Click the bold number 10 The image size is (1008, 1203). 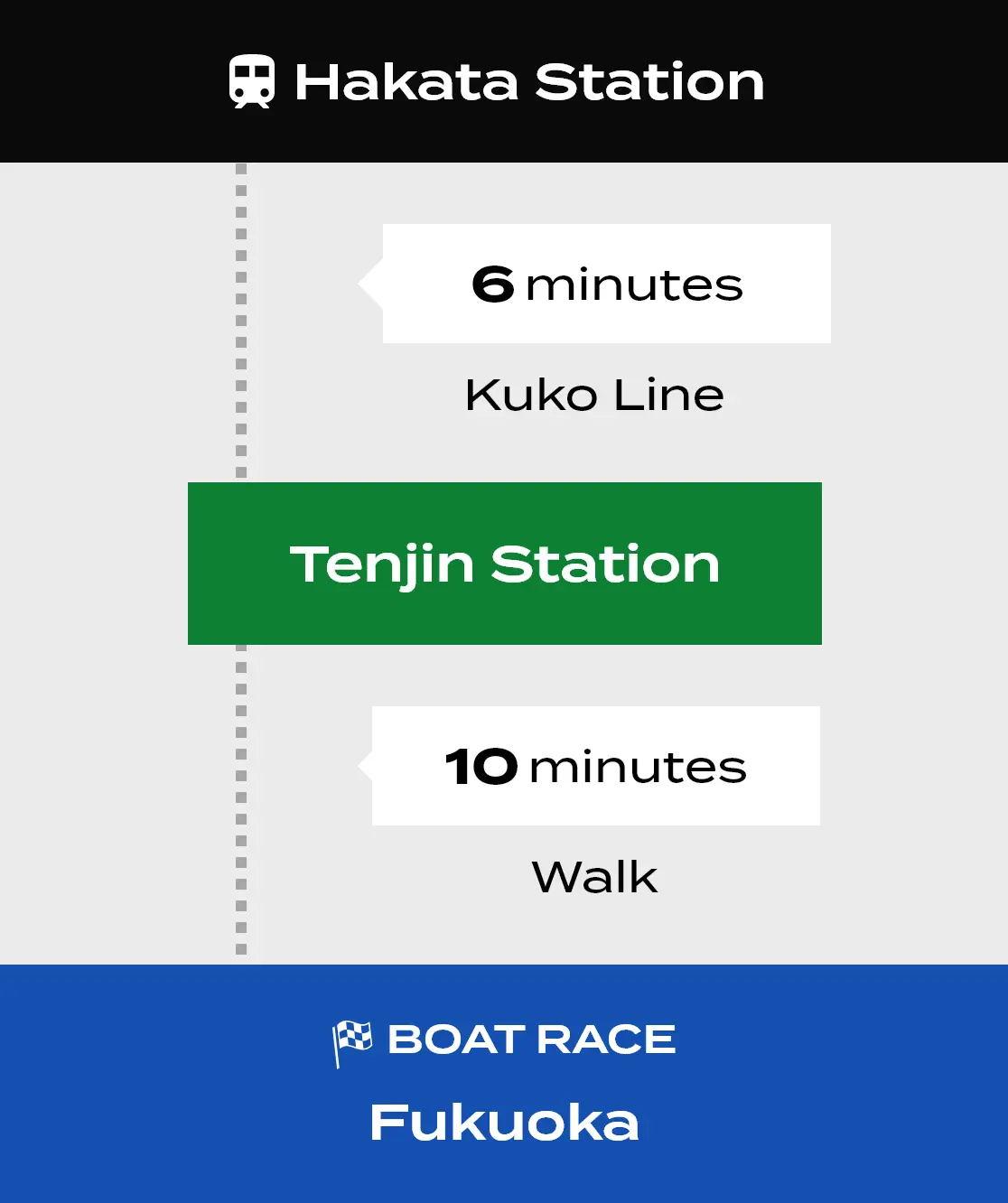click(481, 767)
